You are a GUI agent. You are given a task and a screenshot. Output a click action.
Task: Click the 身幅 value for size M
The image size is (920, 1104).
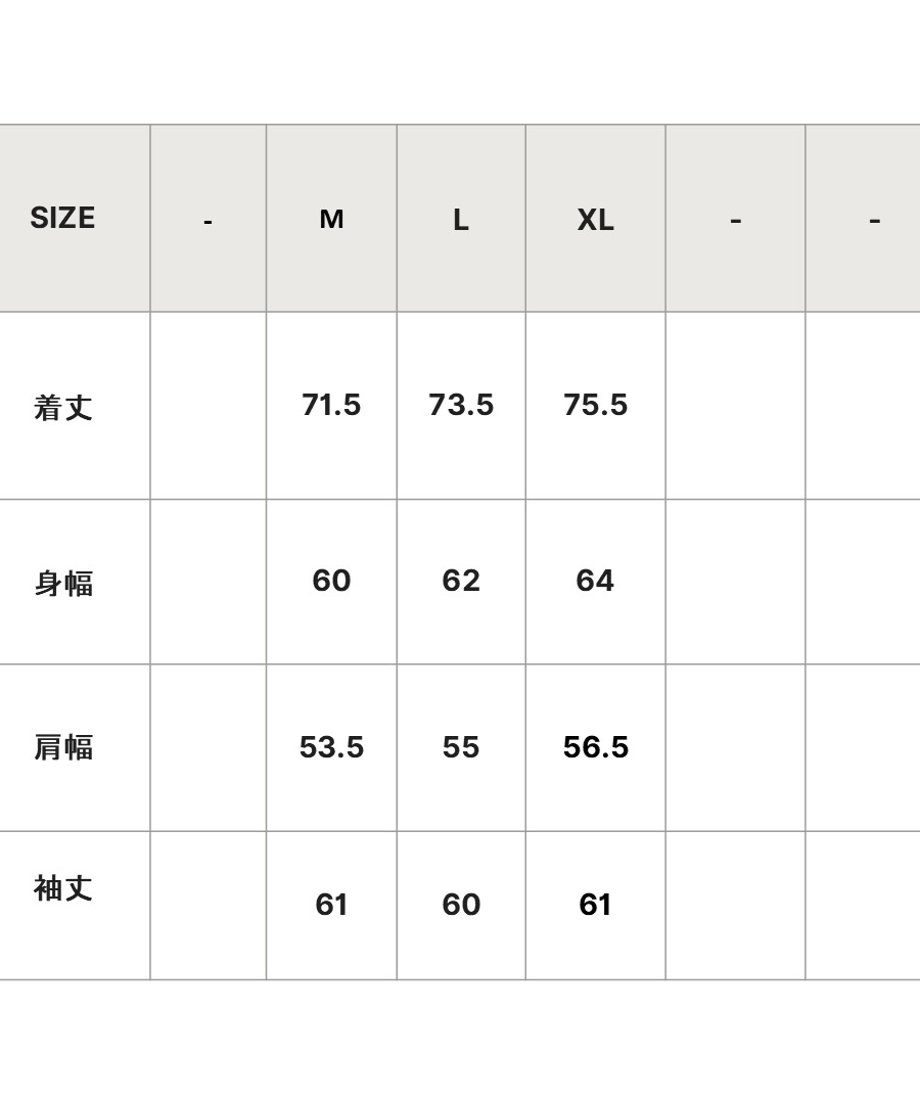pyautogui.click(x=332, y=581)
